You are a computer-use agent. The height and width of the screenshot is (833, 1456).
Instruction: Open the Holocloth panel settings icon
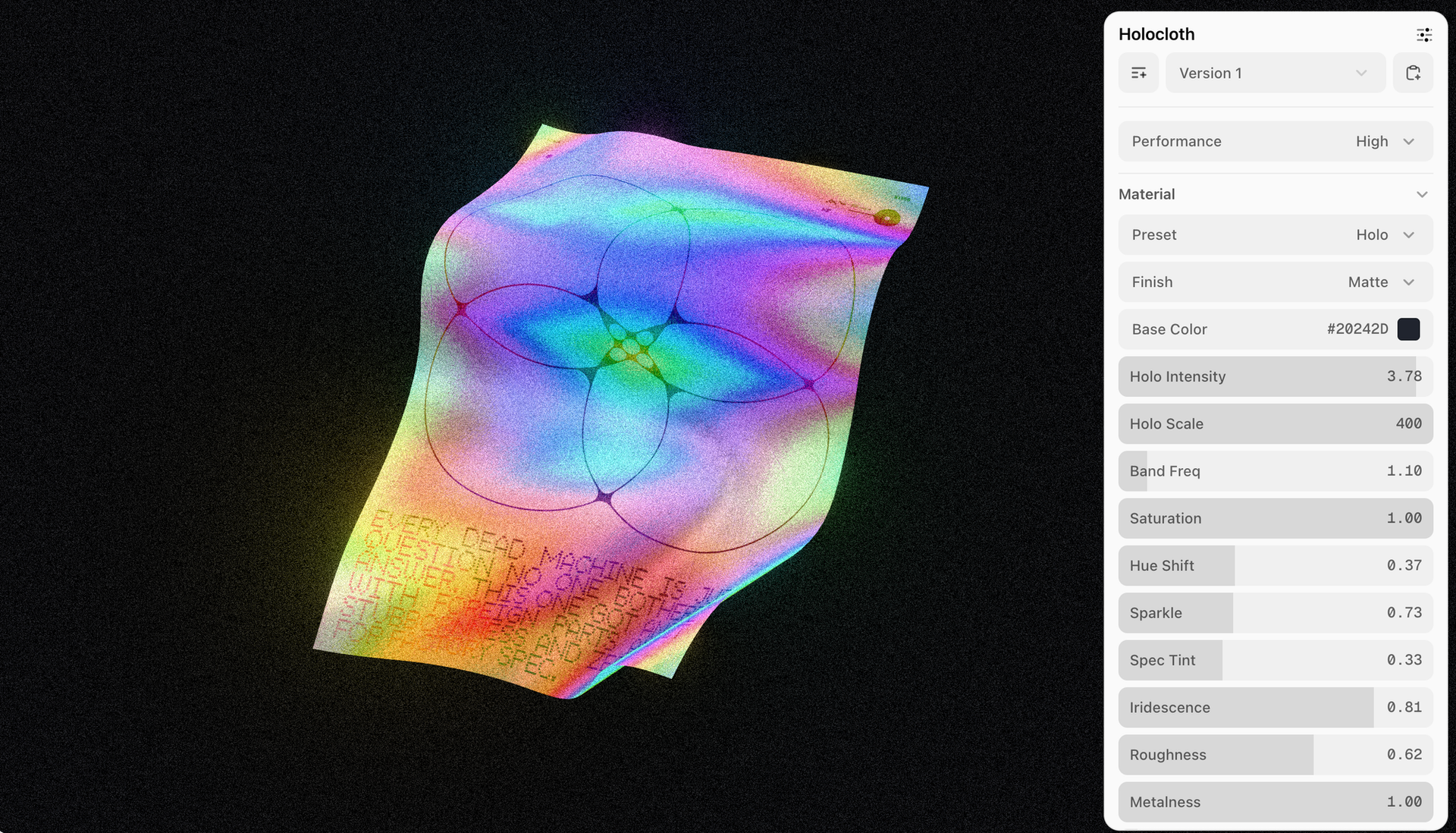1423,35
